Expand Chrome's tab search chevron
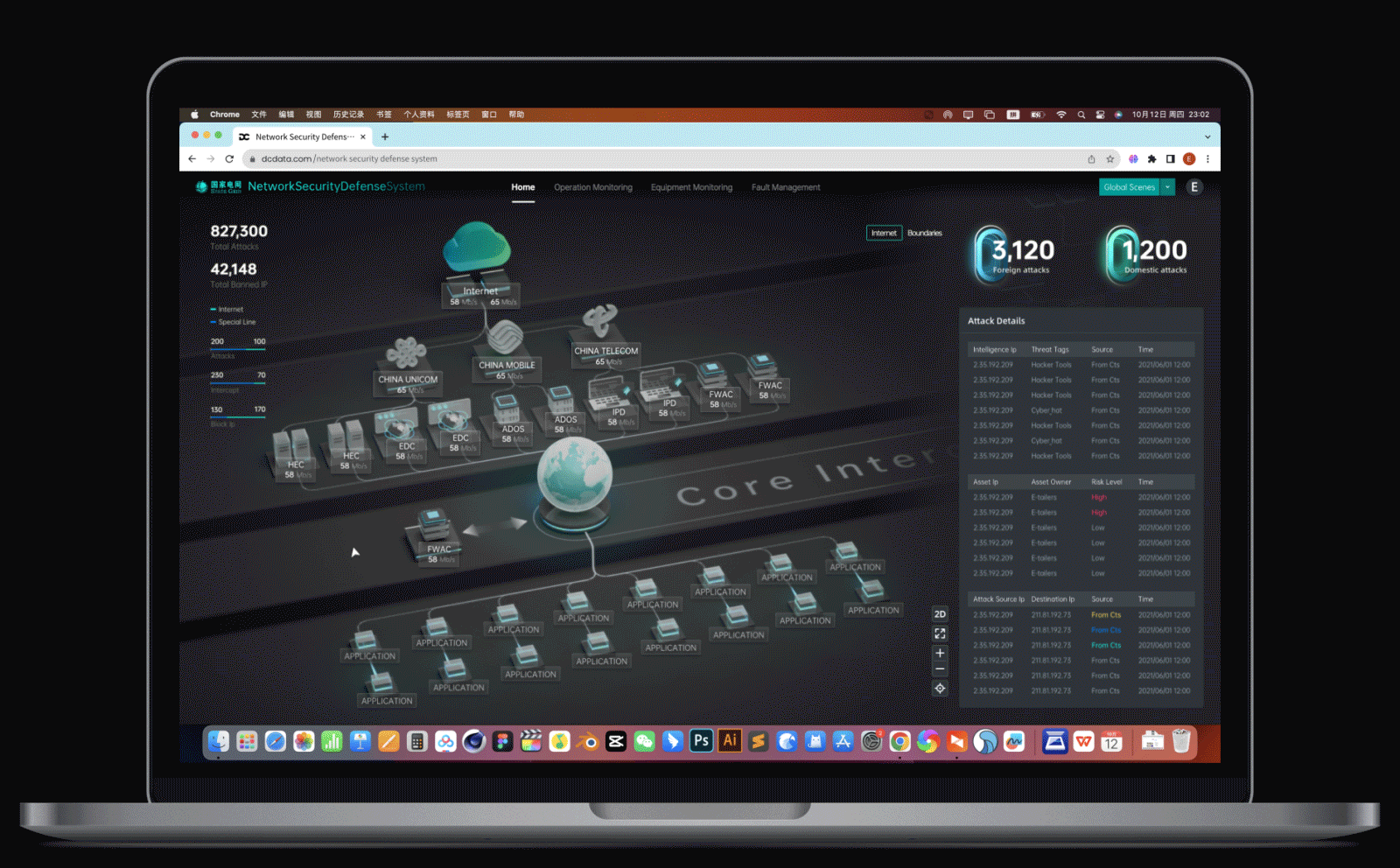 coord(1207,136)
